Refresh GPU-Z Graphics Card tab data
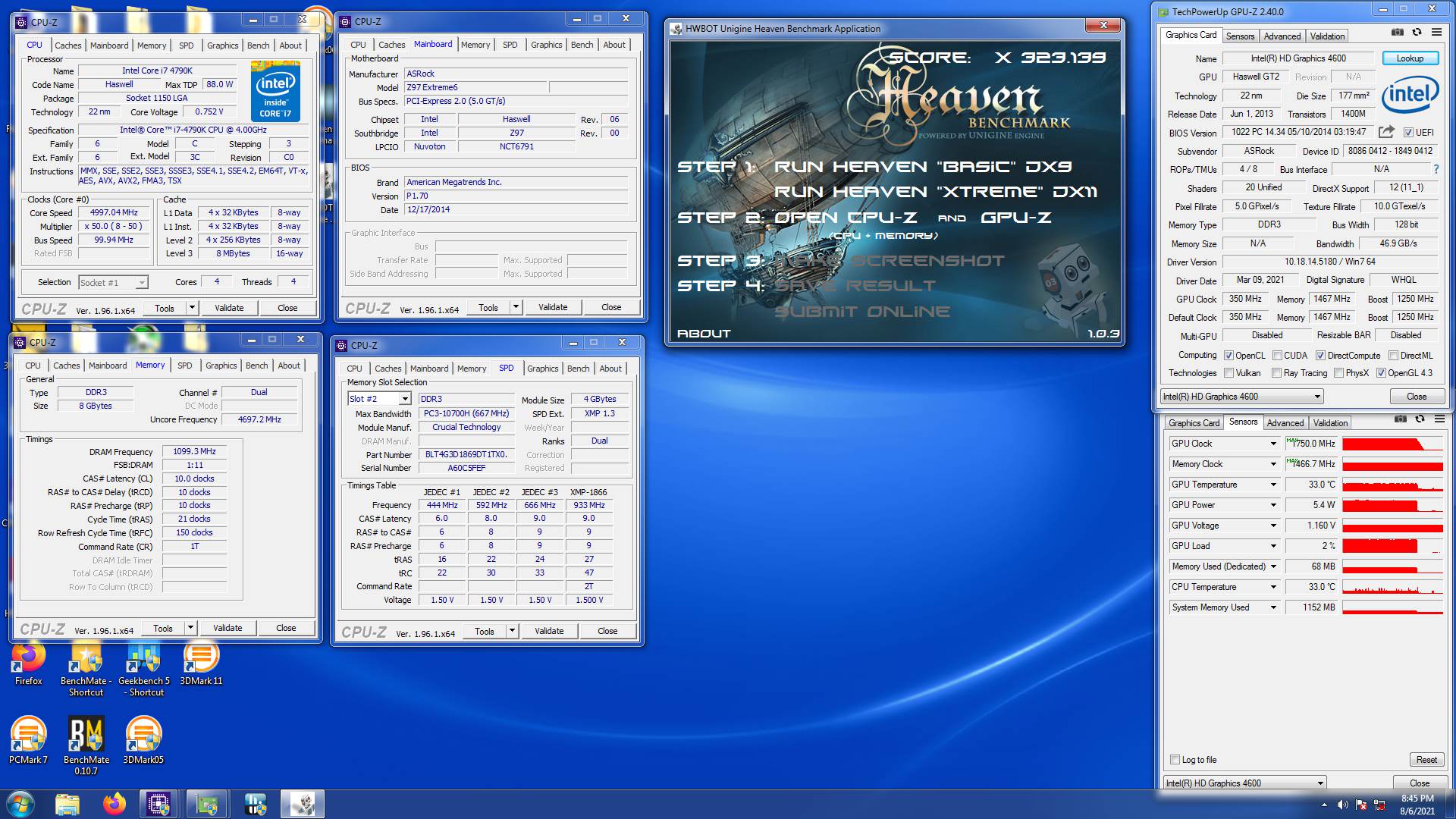The width and height of the screenshot is (1456, 819). coord(1417,33)
